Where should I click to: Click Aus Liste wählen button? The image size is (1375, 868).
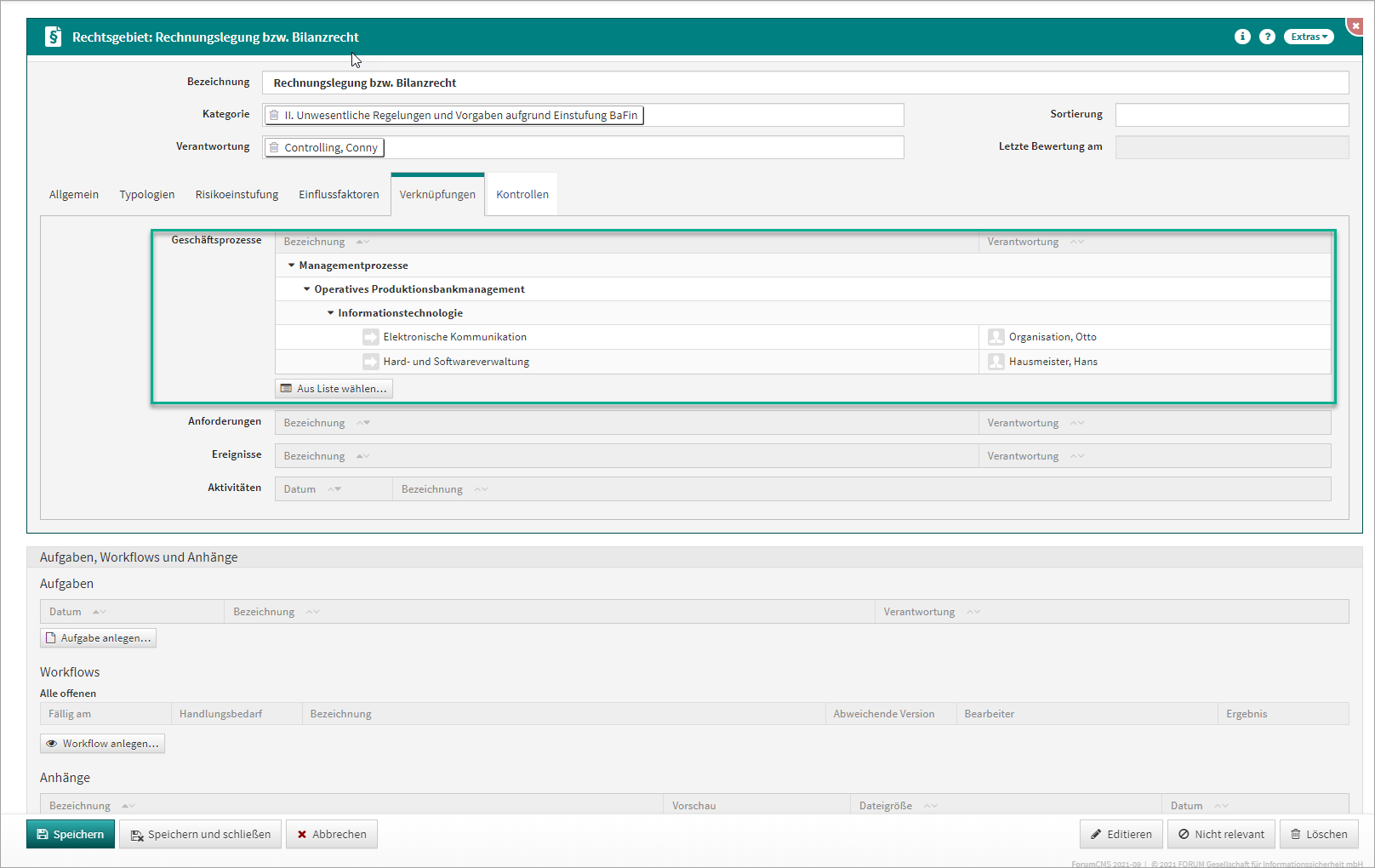334,389
